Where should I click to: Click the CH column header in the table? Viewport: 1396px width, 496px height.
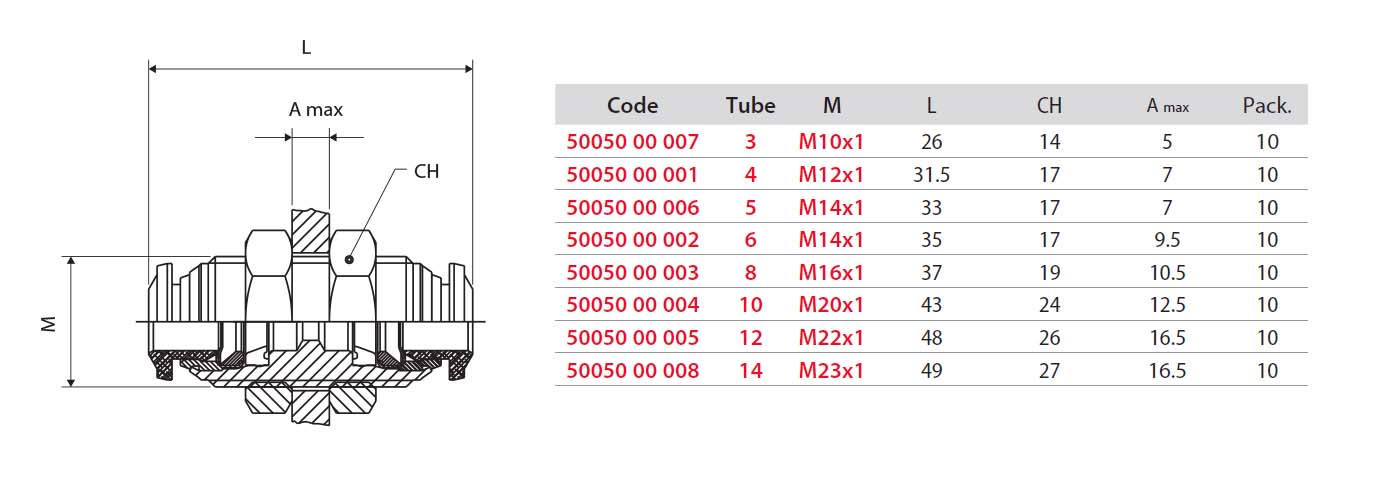click(1049, 105)
